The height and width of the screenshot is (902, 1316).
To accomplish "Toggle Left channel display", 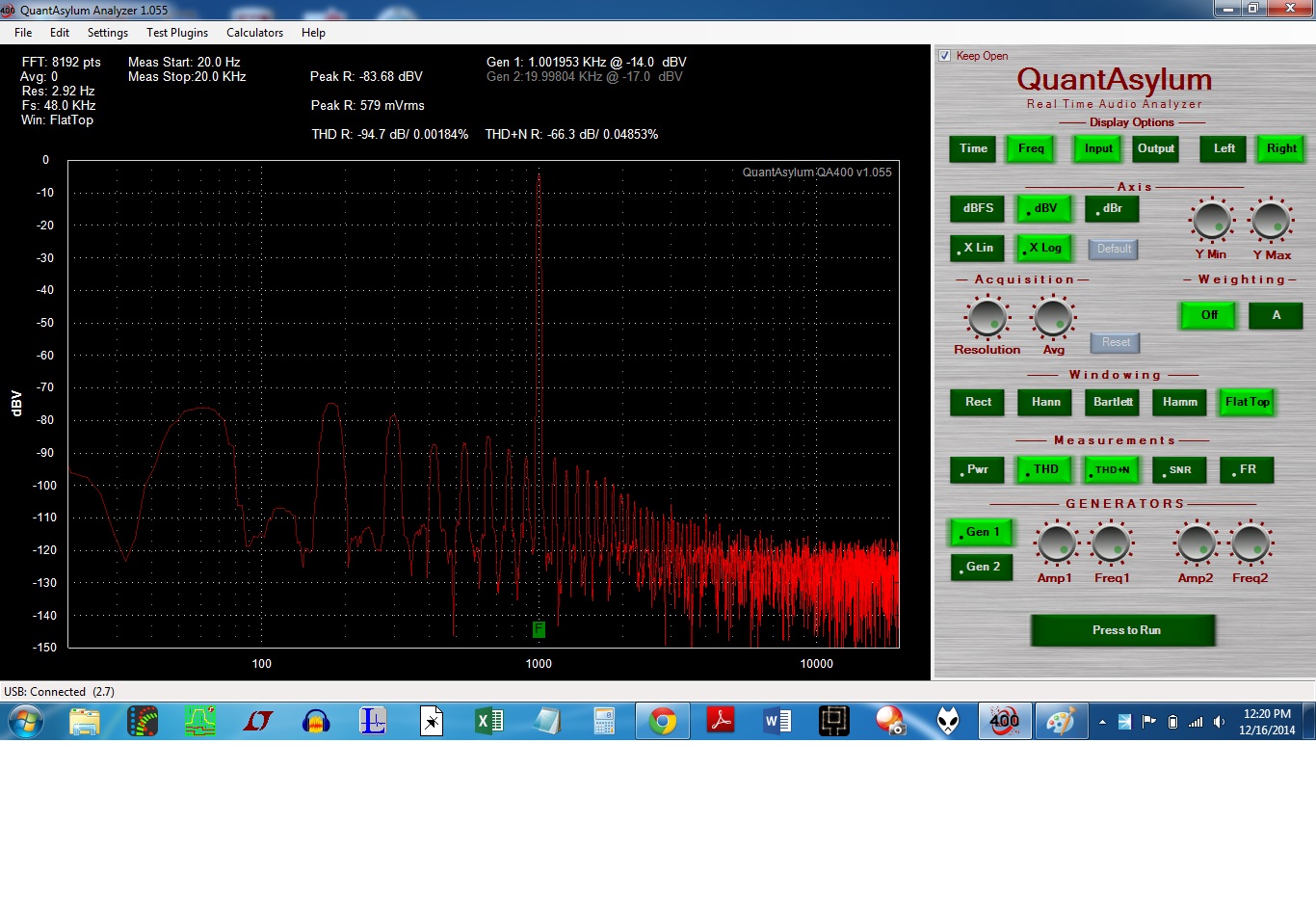I will point(1224,148).
